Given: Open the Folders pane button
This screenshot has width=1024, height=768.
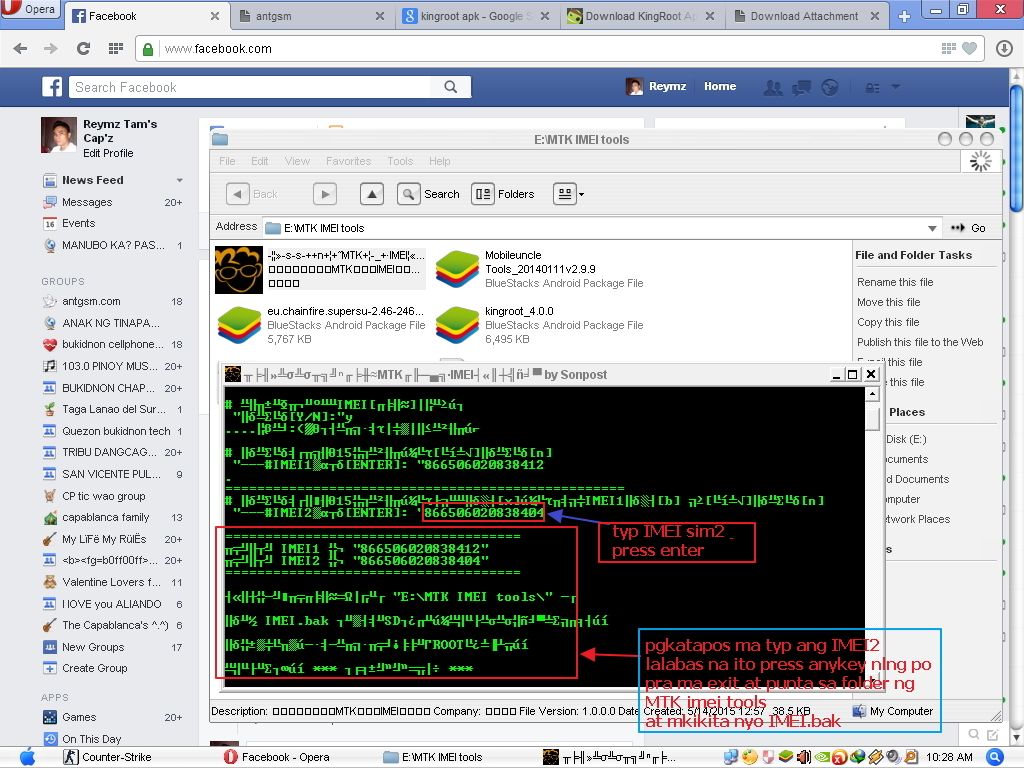Looking at the screenshot, I should pos(503,194).
